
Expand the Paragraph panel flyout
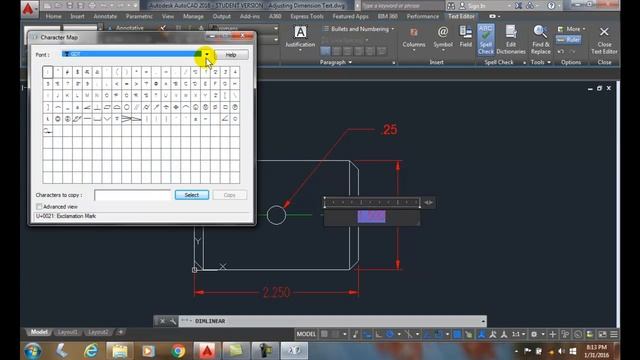336,62
